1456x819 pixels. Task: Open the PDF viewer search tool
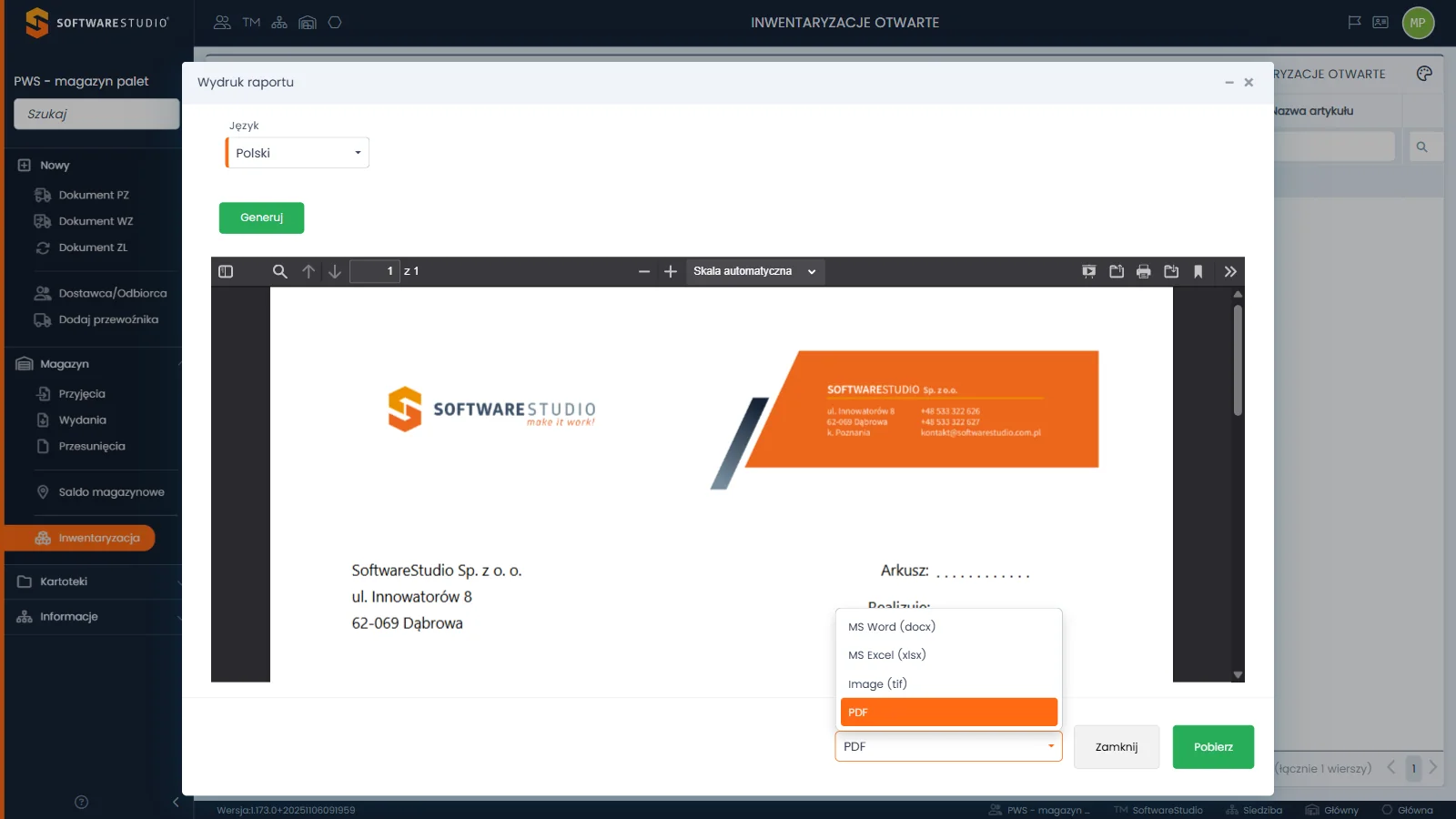pyautogui.click(x=279, y=271)
